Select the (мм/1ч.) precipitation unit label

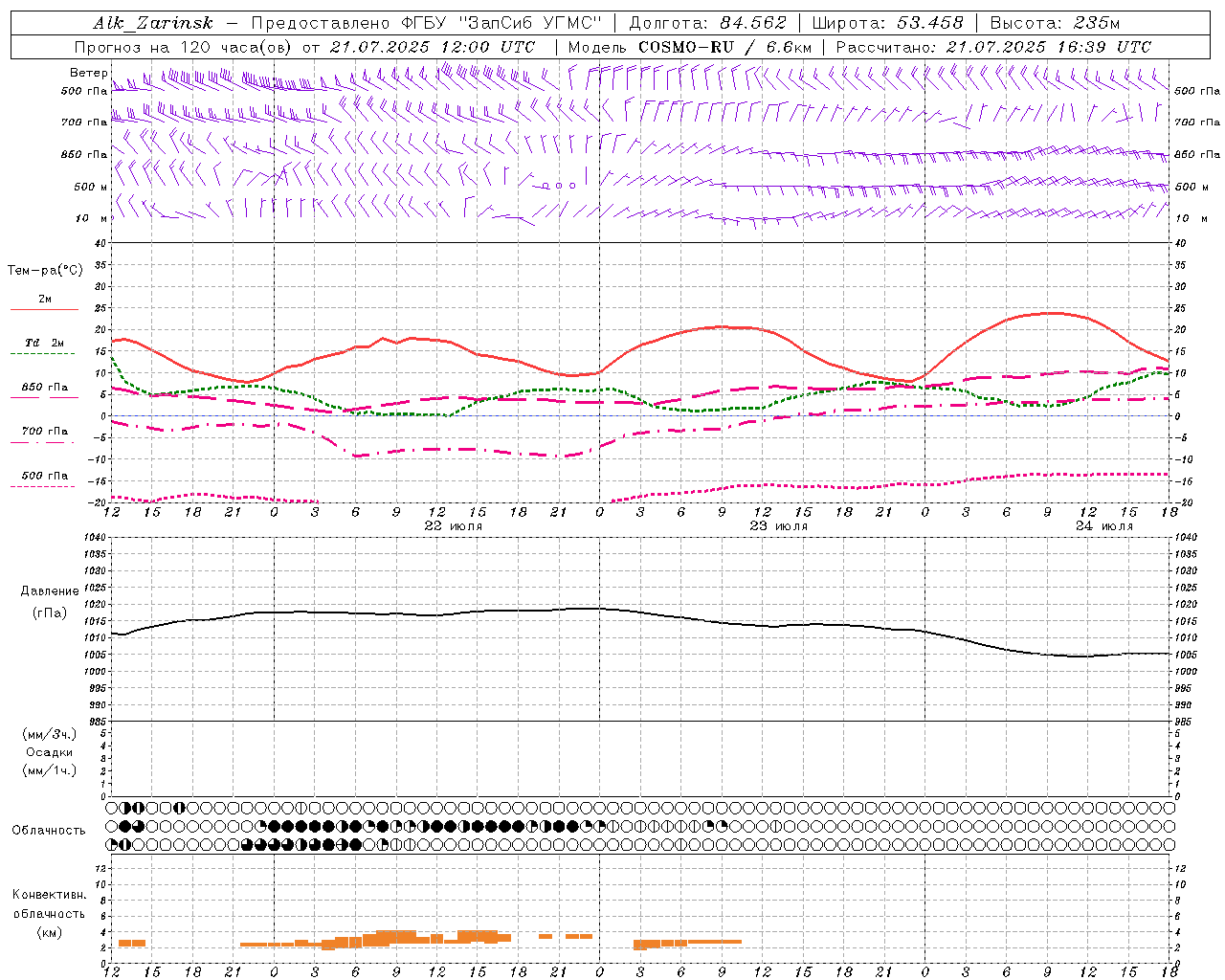click(x=50, y=770)
